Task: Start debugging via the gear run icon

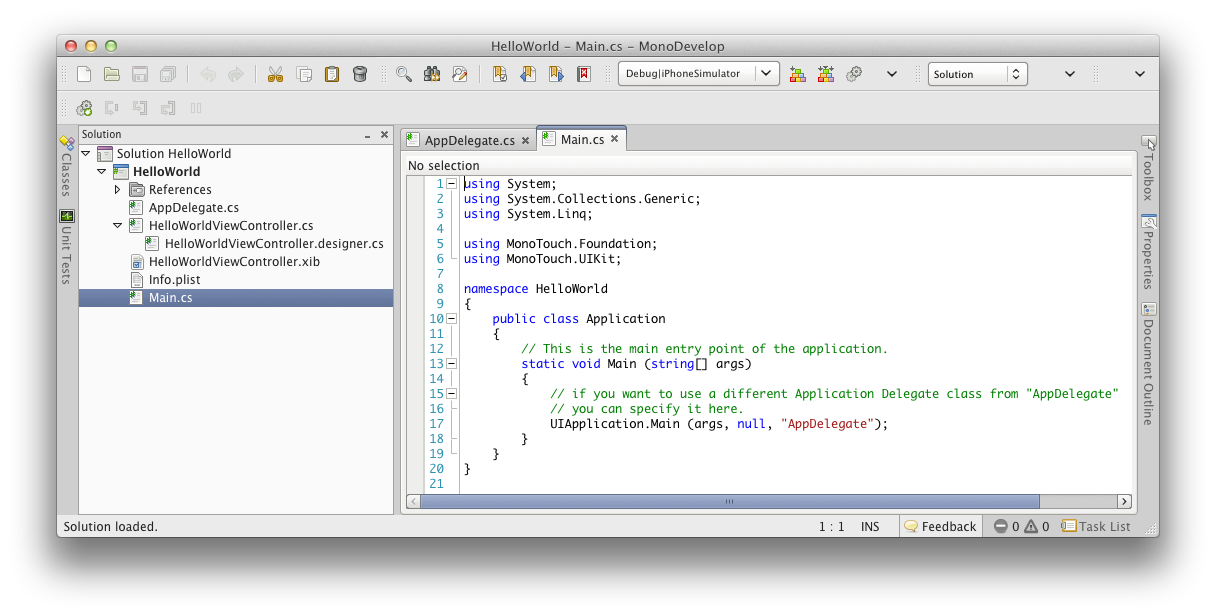Action: pos(854,73)
